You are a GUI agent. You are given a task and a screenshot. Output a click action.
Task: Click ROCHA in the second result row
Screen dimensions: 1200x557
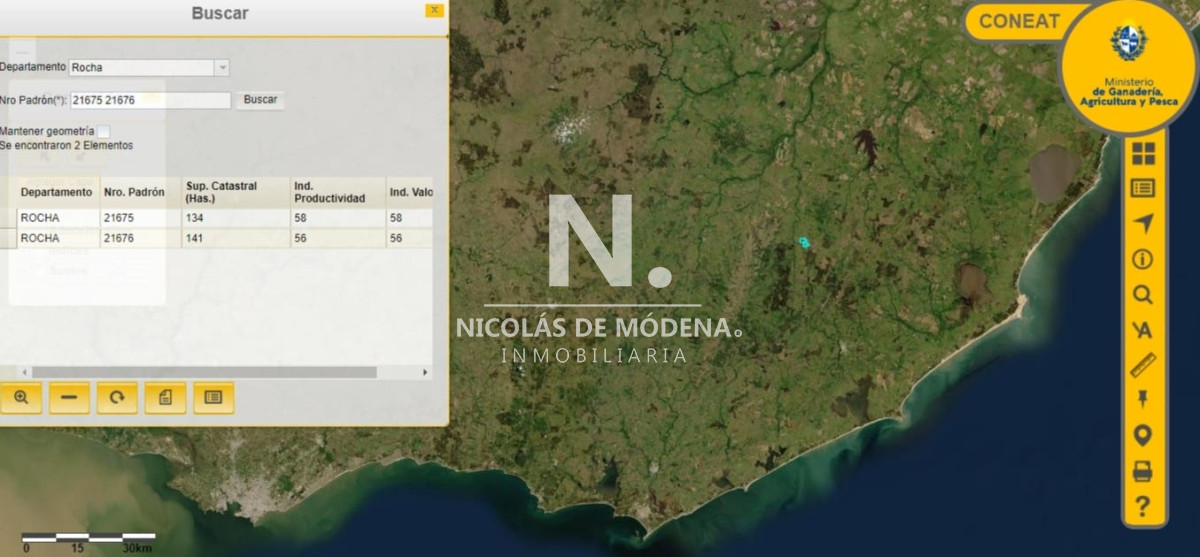[57, 238]
